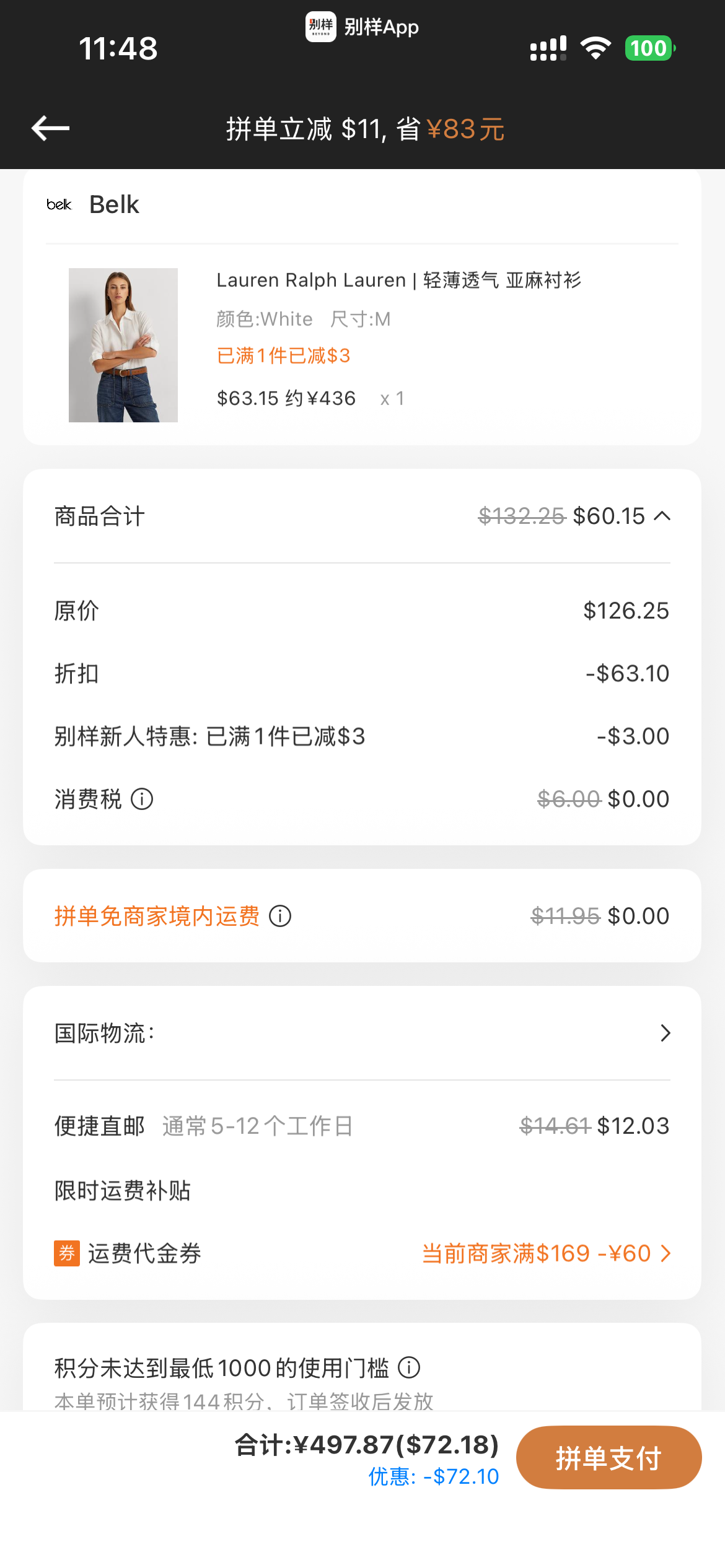Tap the info icon next to 积分使用门槛
Screen dimensions: 725x1568
click(x=409, y=1367)
